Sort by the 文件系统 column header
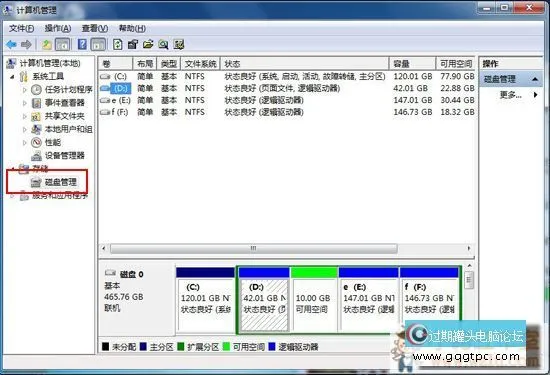 pos(200,64)
